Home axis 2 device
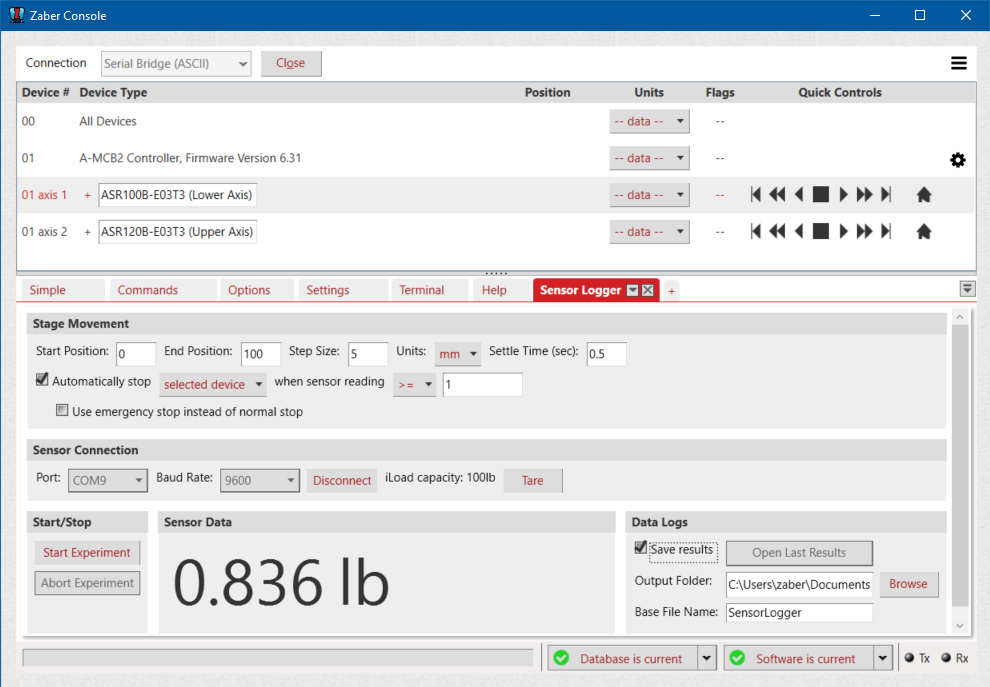 [x=924, y=231]
